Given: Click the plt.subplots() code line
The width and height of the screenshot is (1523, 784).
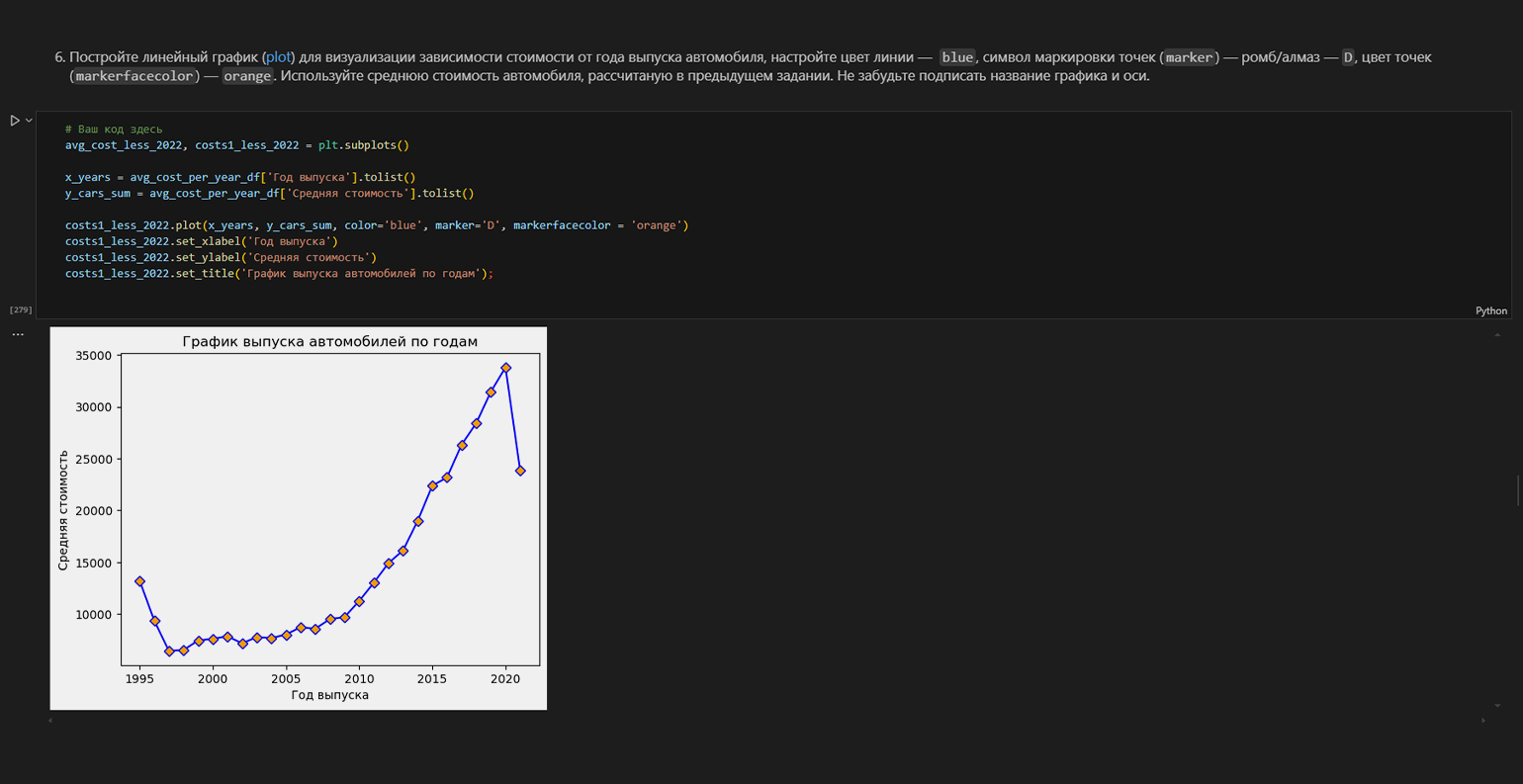Looking at the screenshot, I should tap(237, 145).
